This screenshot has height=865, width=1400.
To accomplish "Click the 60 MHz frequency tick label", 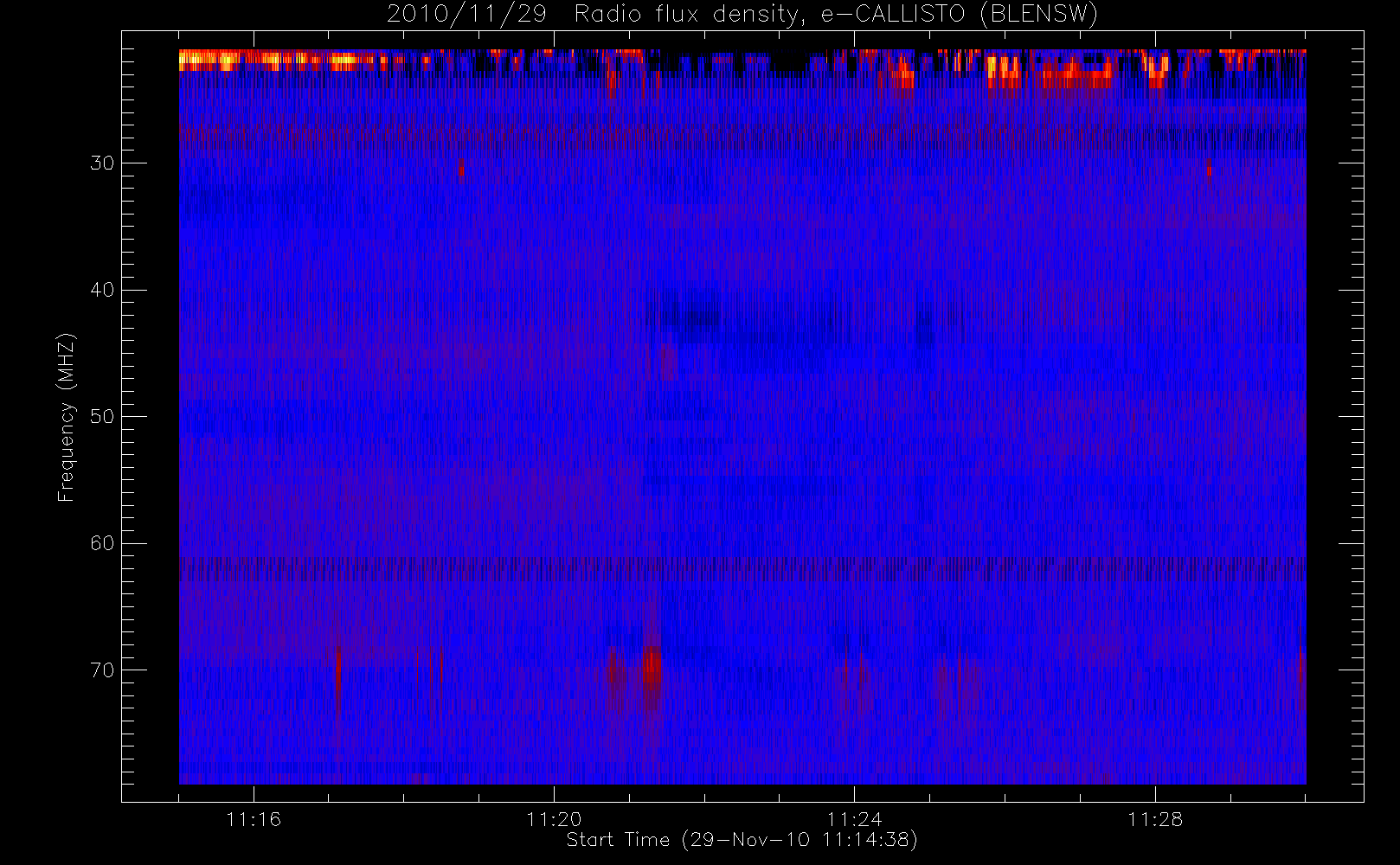I will click(x=102, y=543).
